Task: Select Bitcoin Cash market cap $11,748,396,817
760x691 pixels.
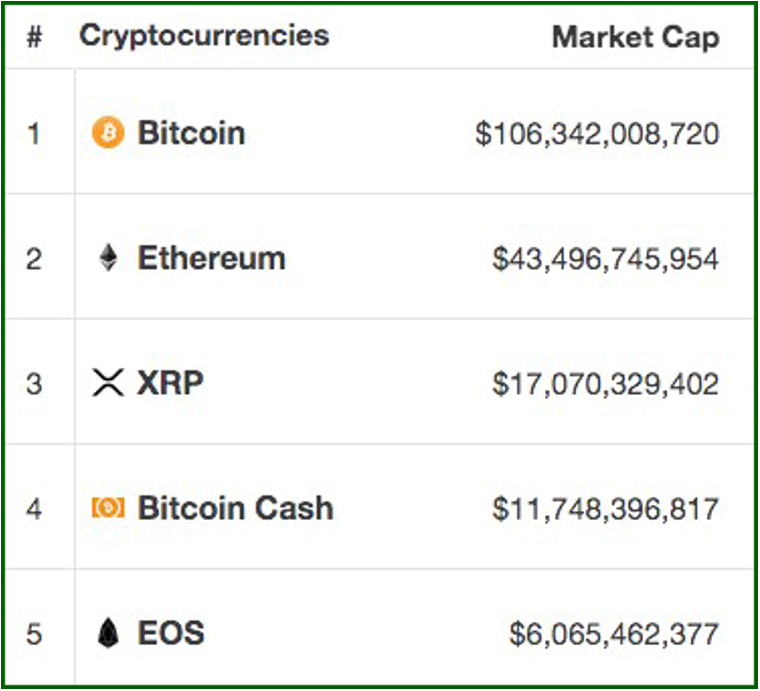Action: (x=605, y=509)
